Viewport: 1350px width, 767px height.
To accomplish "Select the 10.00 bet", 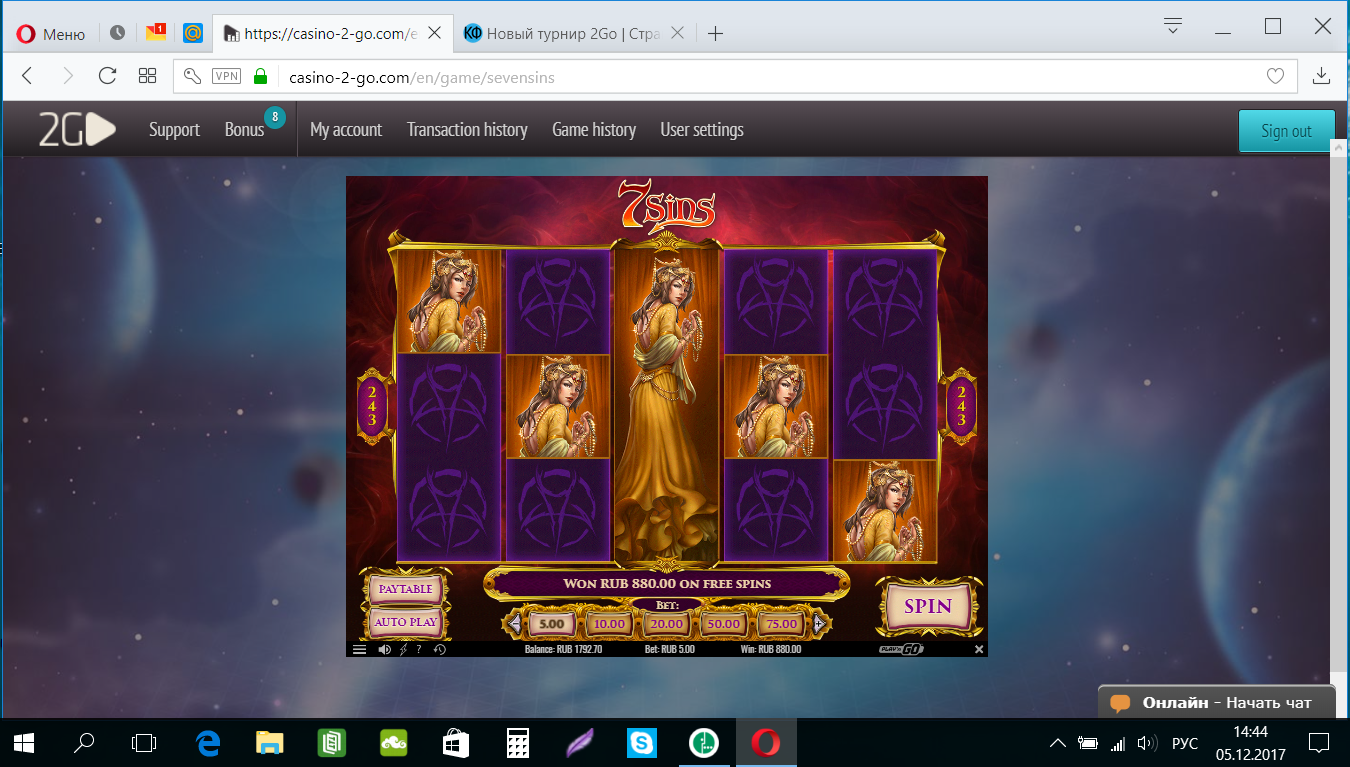I will pyautogui.click(x=609, y=624).
